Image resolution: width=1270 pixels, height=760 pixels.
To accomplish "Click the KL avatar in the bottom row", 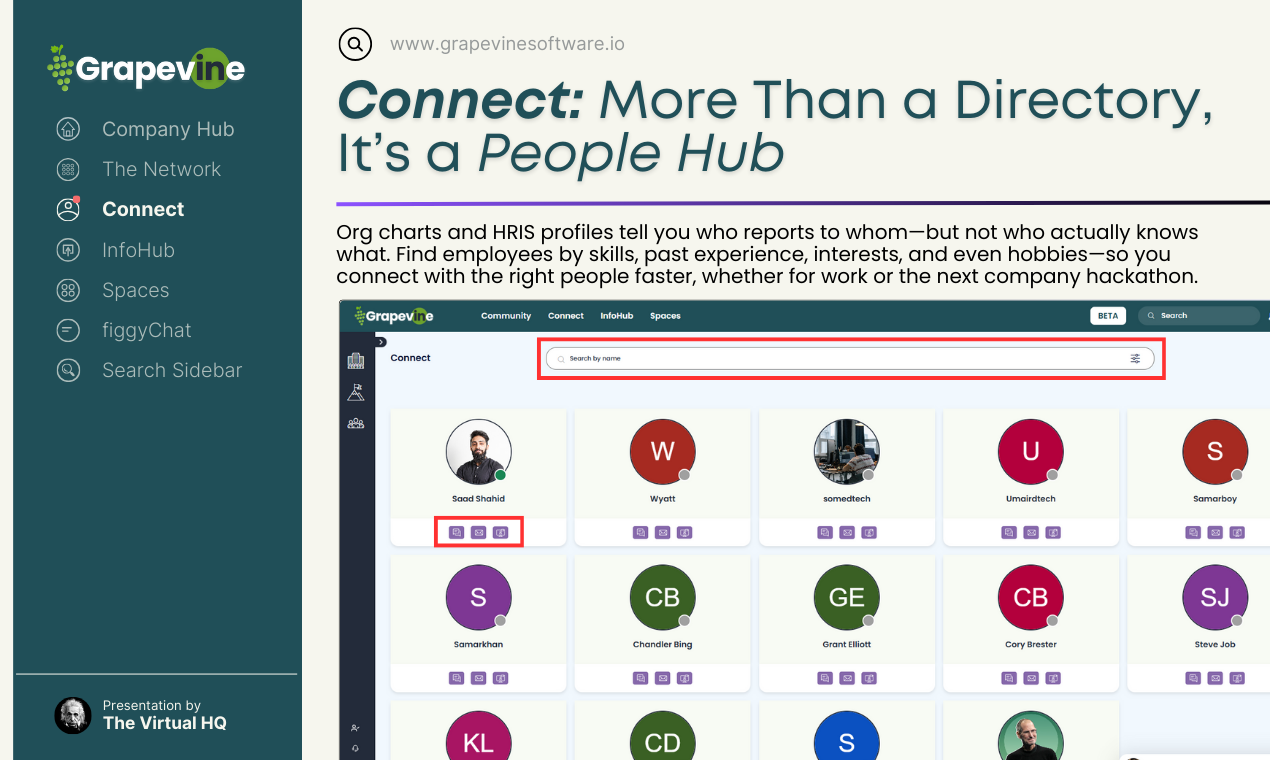I will [478, 735].
